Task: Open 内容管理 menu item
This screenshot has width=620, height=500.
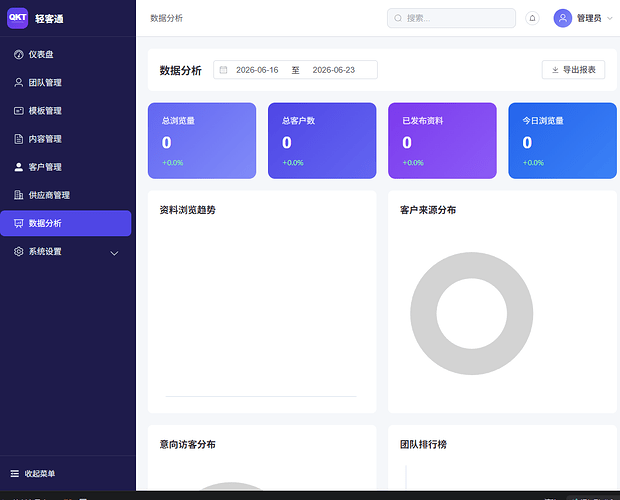Action: point(66,139)
